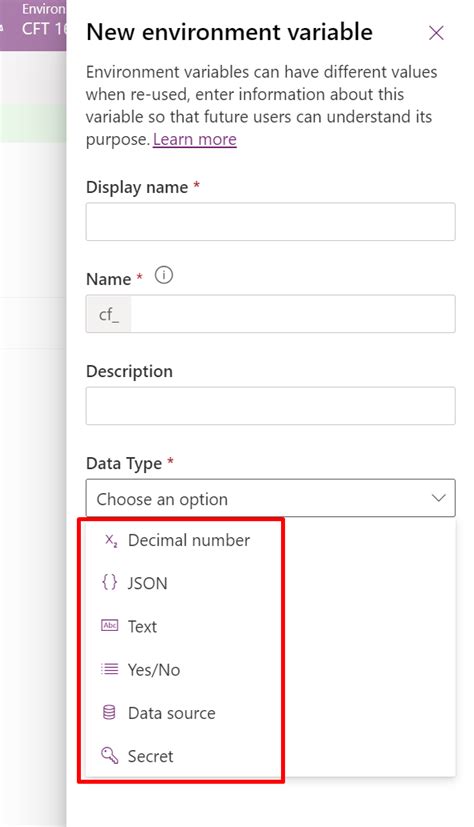Click the Data source database icon
Image resolution: width=474 pixels, height=827 pixels.
[x=109, y=713]
